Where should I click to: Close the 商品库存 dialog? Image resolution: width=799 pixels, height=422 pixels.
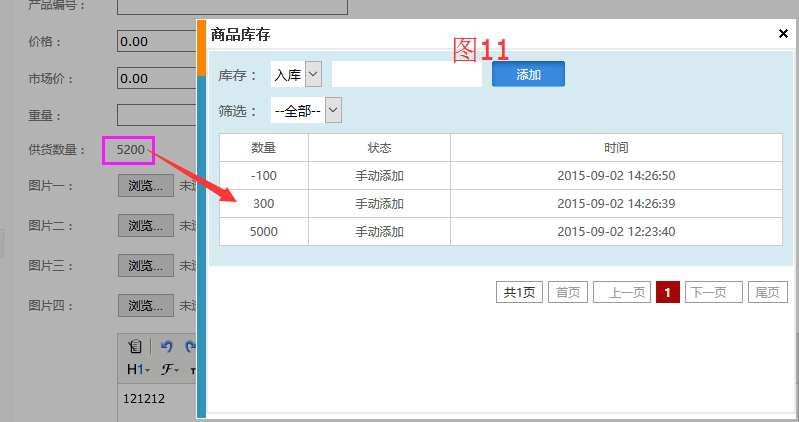pyautogui.click(x=783, y=33)
